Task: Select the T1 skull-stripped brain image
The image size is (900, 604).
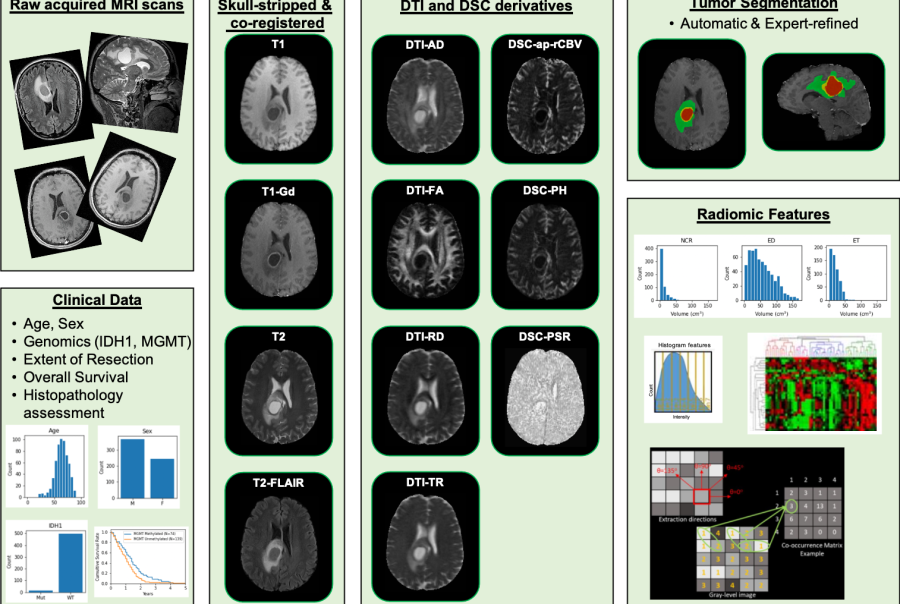Action: [x=278, y=99]
